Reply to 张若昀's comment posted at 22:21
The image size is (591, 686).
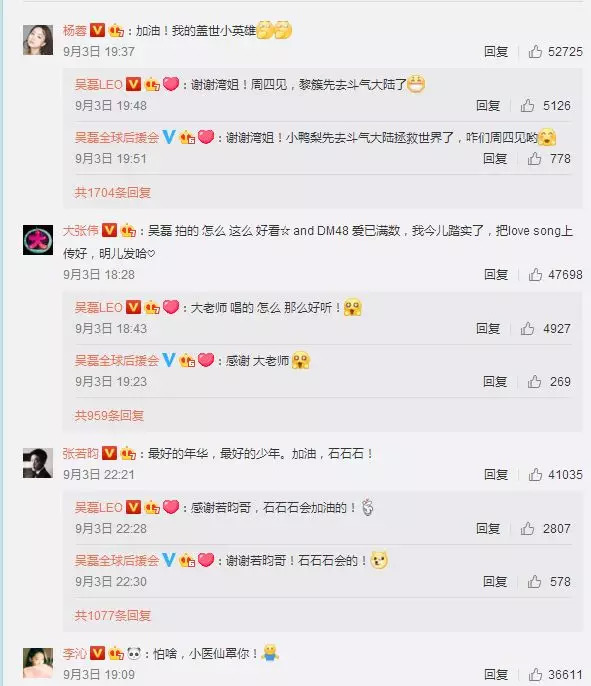point(496,475)
